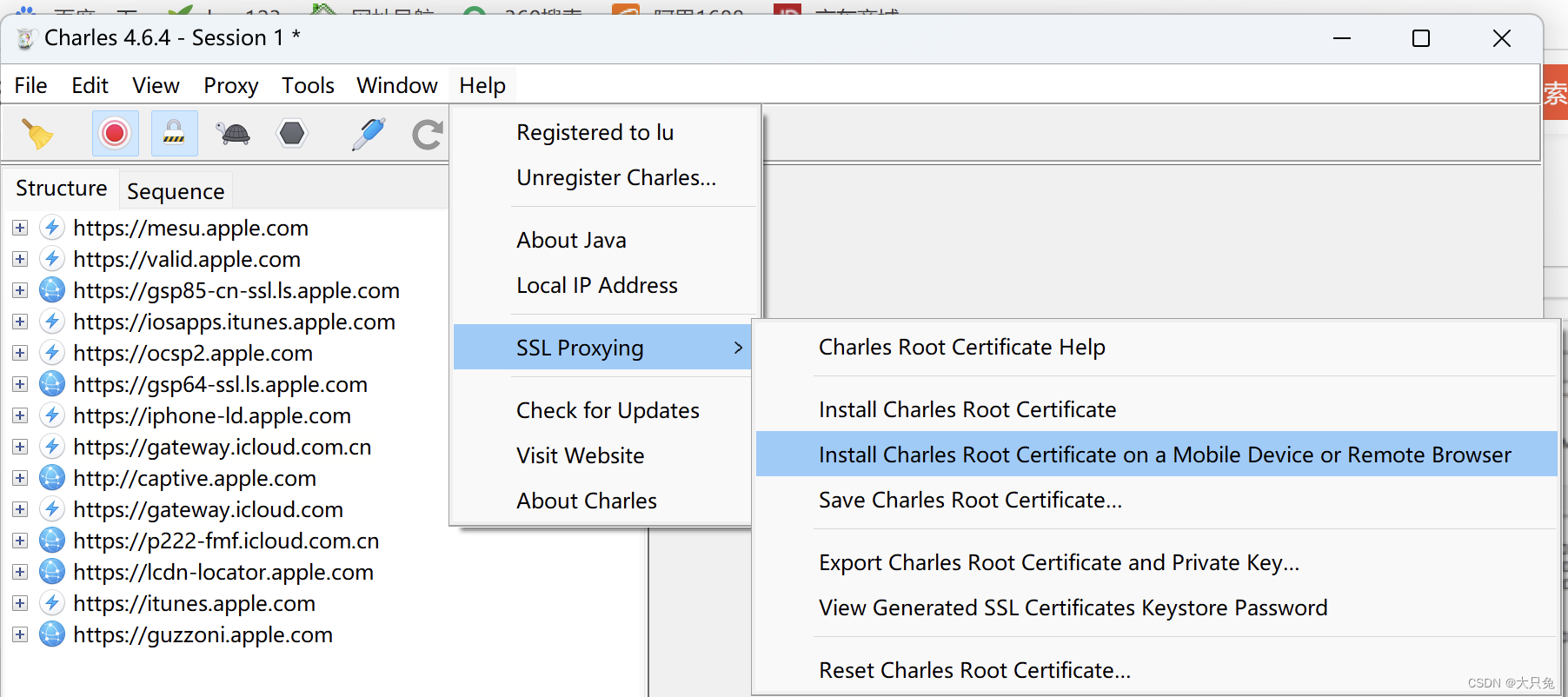Toggle breakpoints hexagon icon
The image size is (1568, 697).
[292, 133]
